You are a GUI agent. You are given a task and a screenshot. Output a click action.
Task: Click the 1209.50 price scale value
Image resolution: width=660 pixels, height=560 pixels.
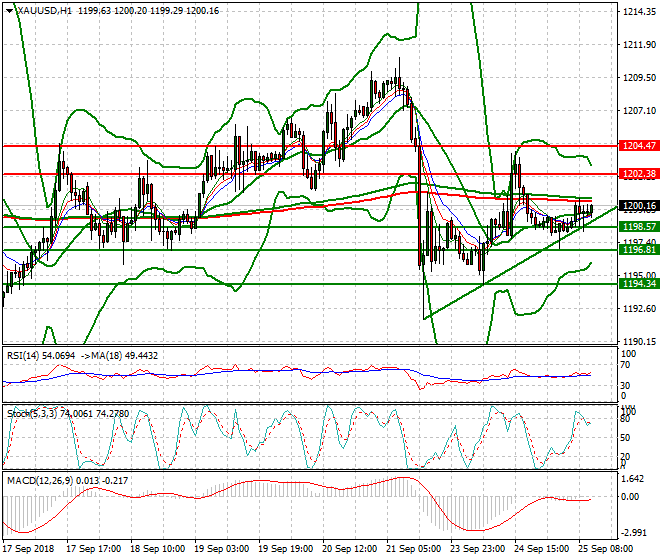click(x=639, y=77)
